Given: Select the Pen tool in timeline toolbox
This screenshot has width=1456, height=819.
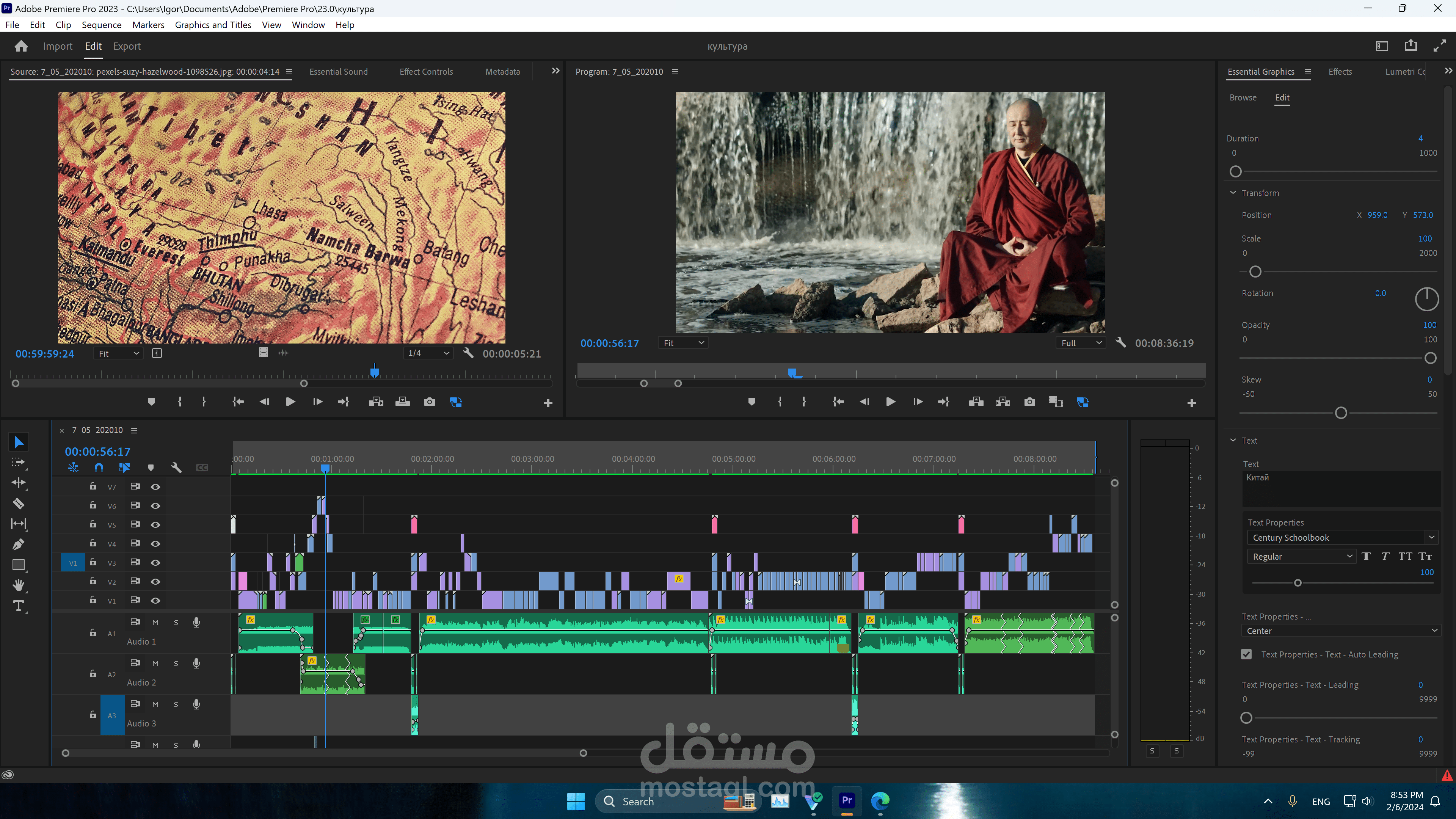Looking at the screenshot, I should (18, 544).
